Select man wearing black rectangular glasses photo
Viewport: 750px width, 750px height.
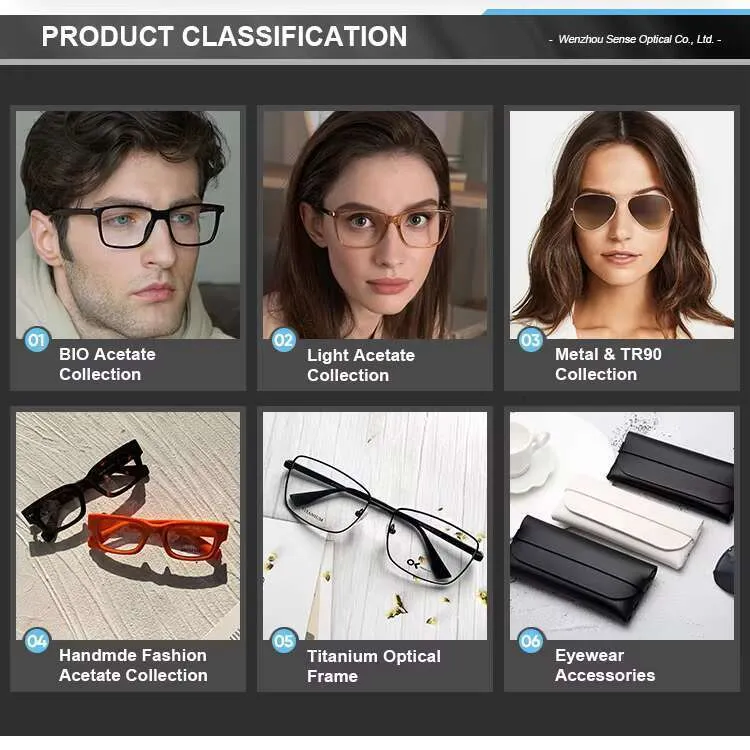(128, 225)
